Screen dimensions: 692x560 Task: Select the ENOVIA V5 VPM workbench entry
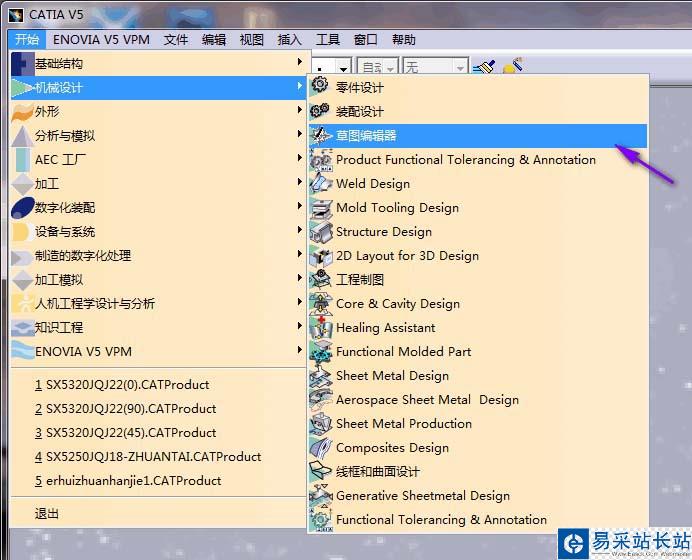click(x=158, y=352)
